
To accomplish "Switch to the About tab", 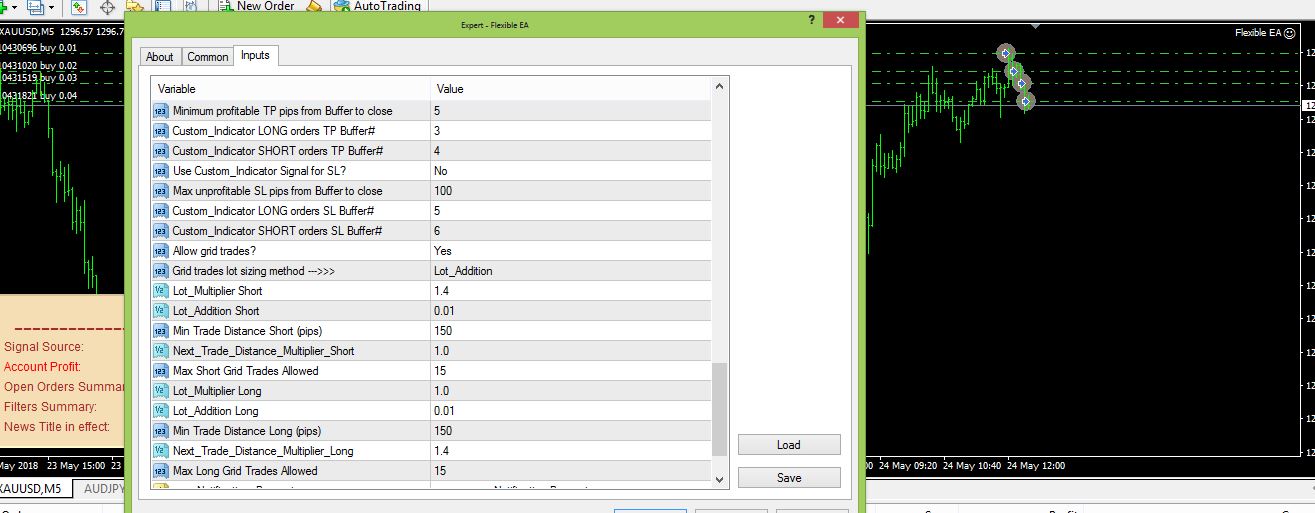I will [x=159, y=57].
